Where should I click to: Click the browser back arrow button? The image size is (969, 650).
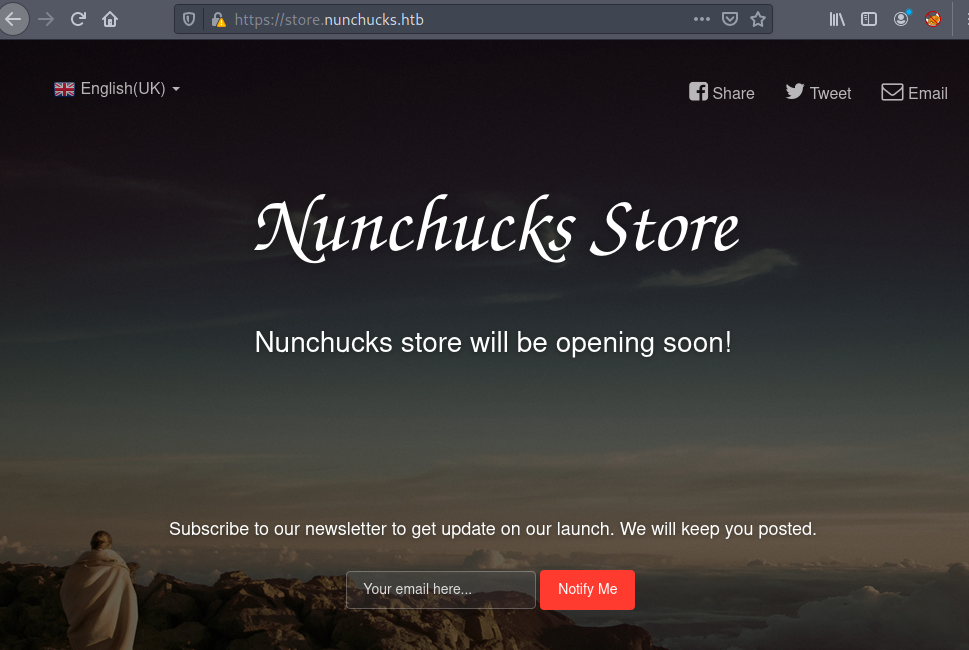[13, 19]
